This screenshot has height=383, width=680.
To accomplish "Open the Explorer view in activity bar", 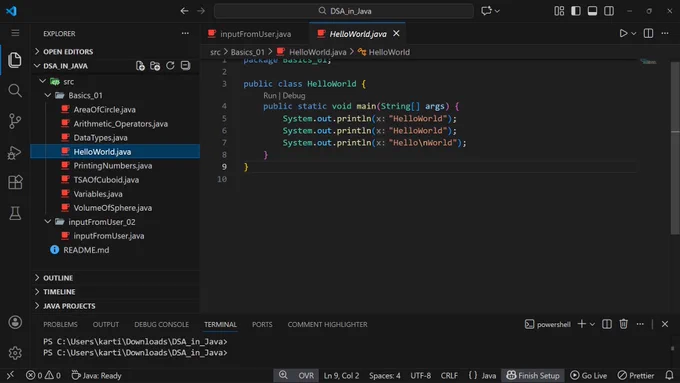I will (x=15, y=59).
